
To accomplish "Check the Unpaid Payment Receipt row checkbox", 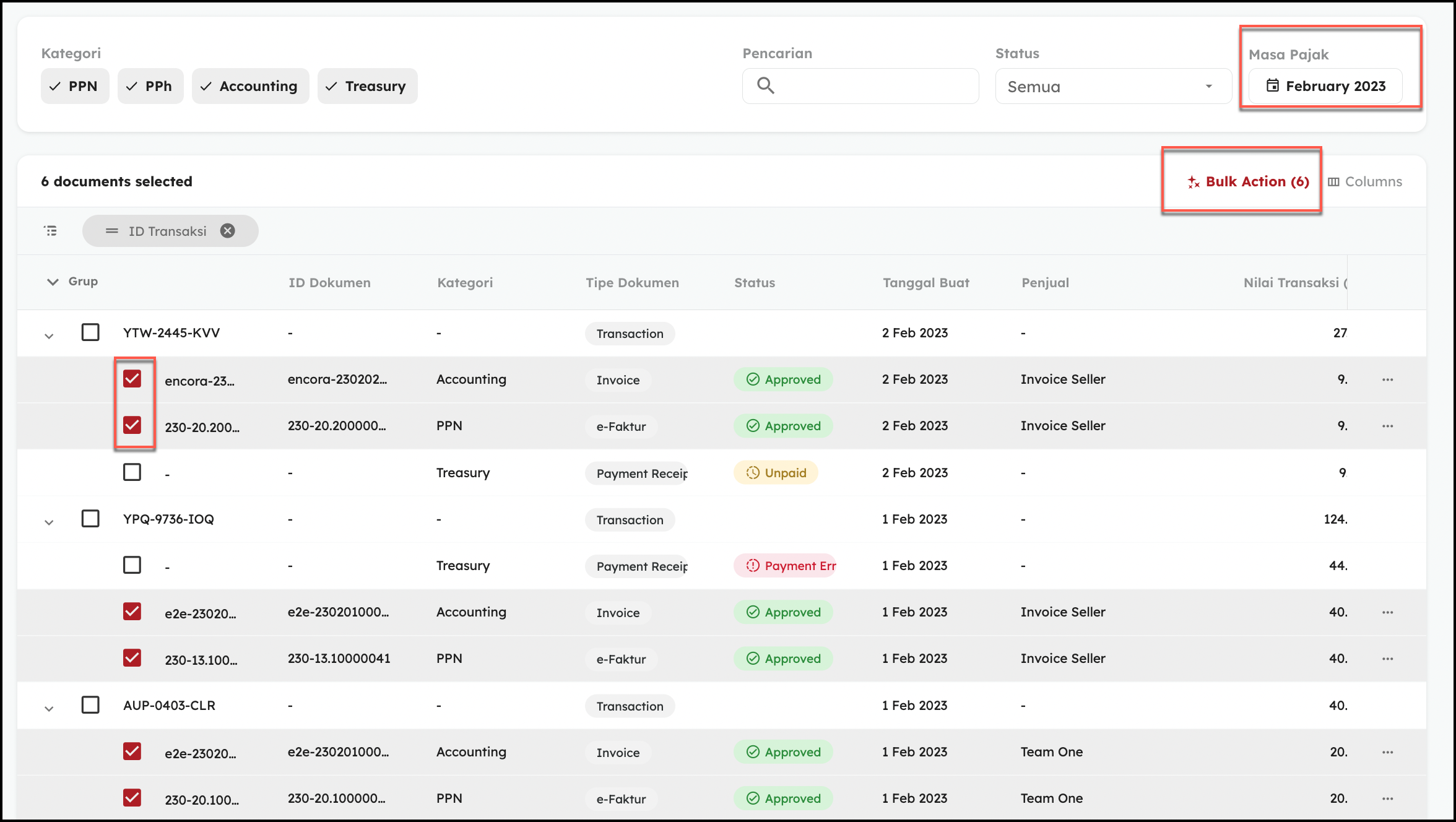I will (x=132, y=472).
